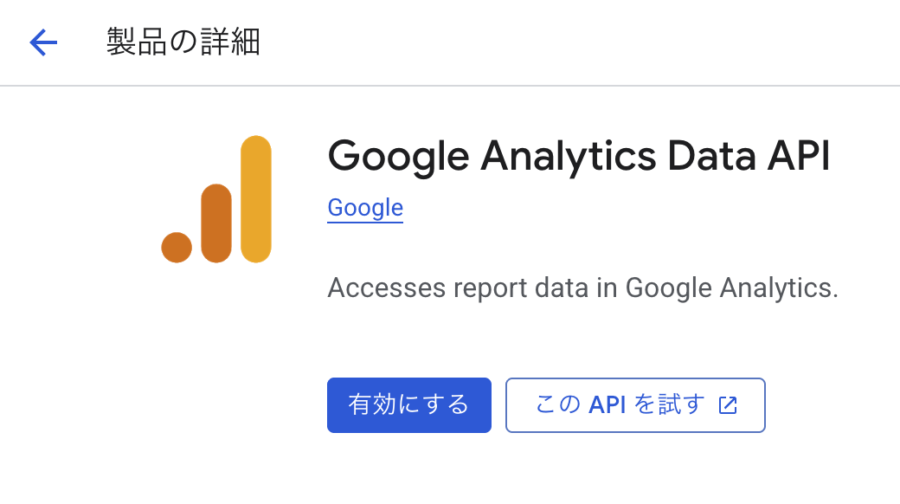Click the back arrow icon
This screenshot has height=504, width=900.
(44, 43)
